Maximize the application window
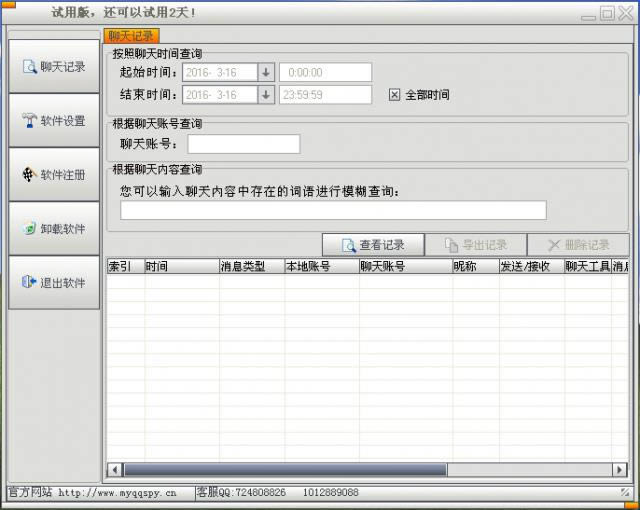The image size is (640, 510). point(607,13)
